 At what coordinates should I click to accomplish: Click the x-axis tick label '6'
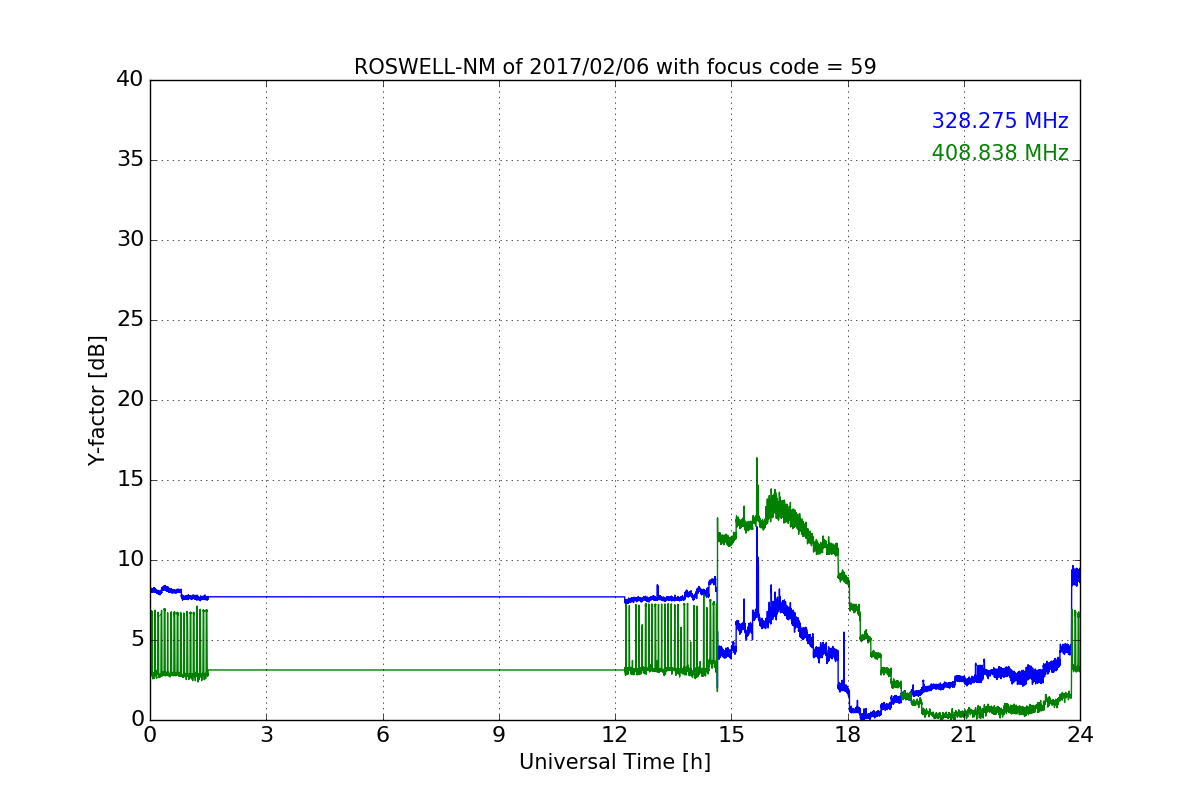382,735
